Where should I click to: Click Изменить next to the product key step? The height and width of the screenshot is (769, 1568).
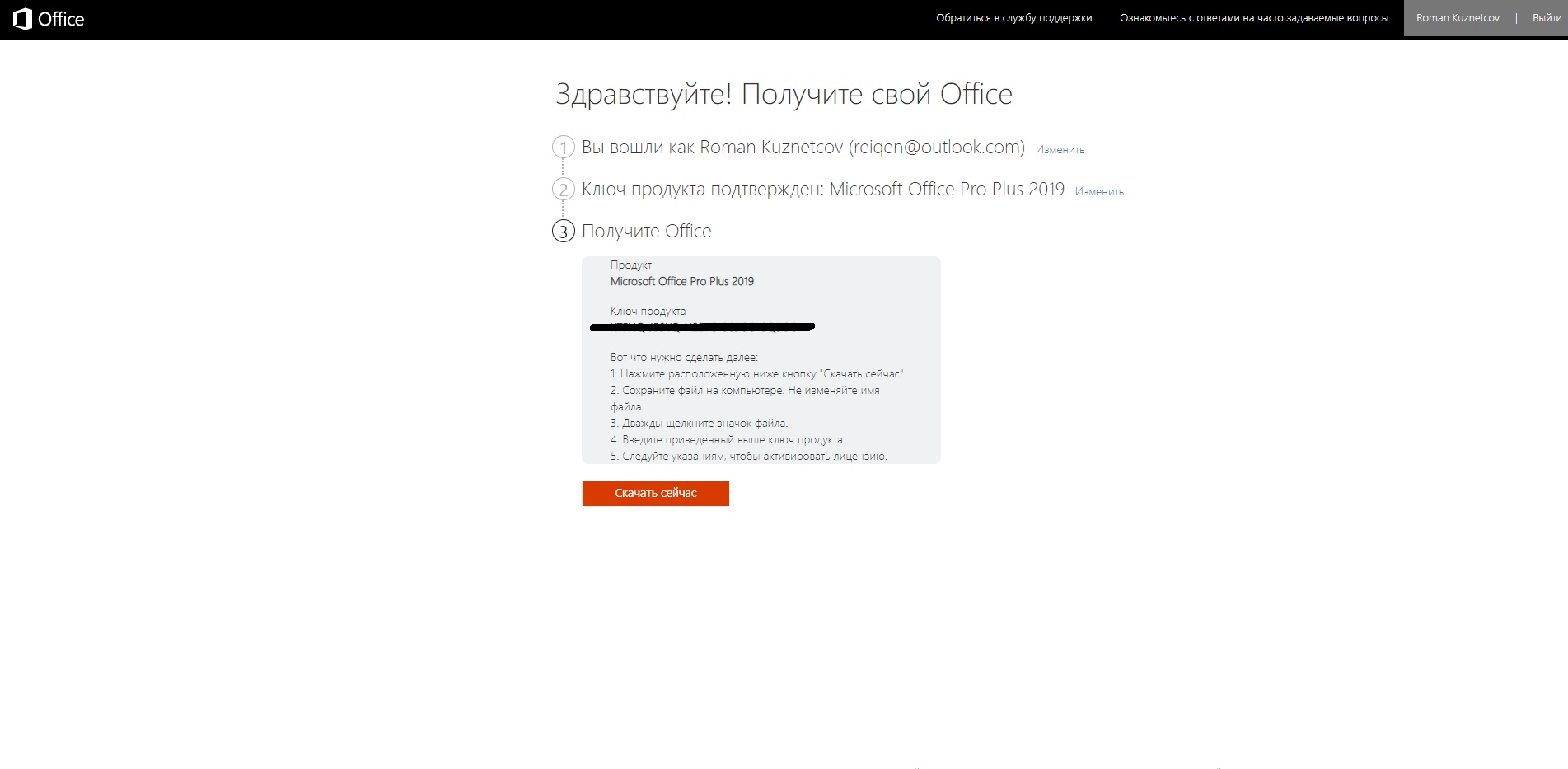(x=1099, y=192)
